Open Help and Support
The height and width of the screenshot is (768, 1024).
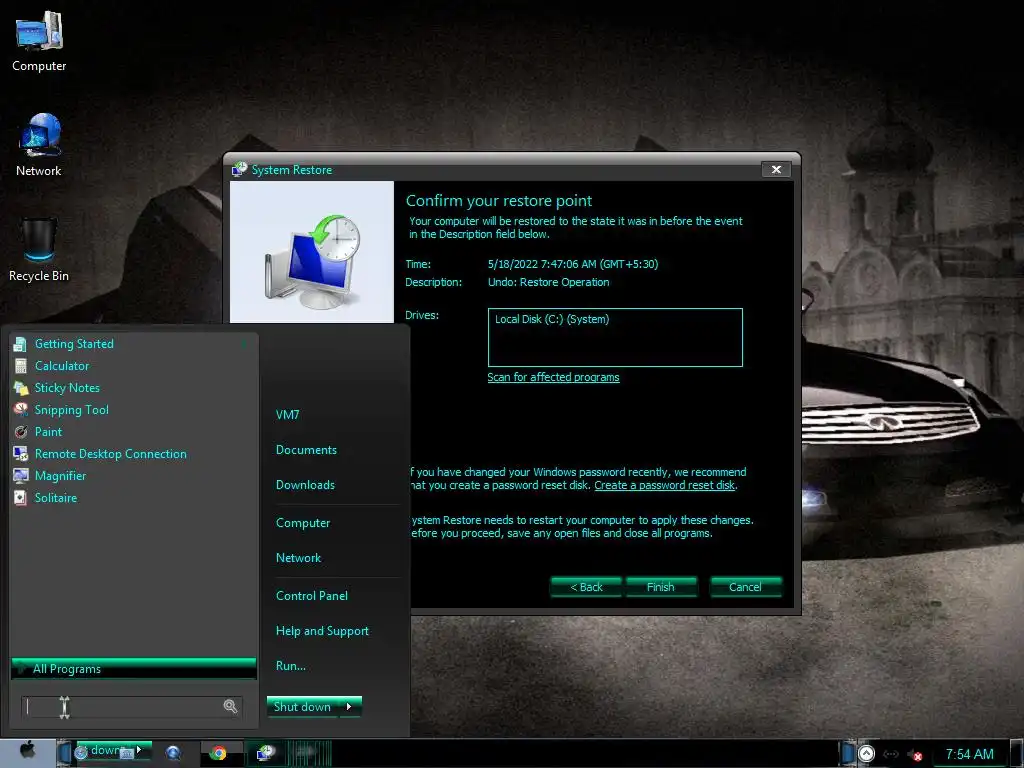click(x=322, y=632)
